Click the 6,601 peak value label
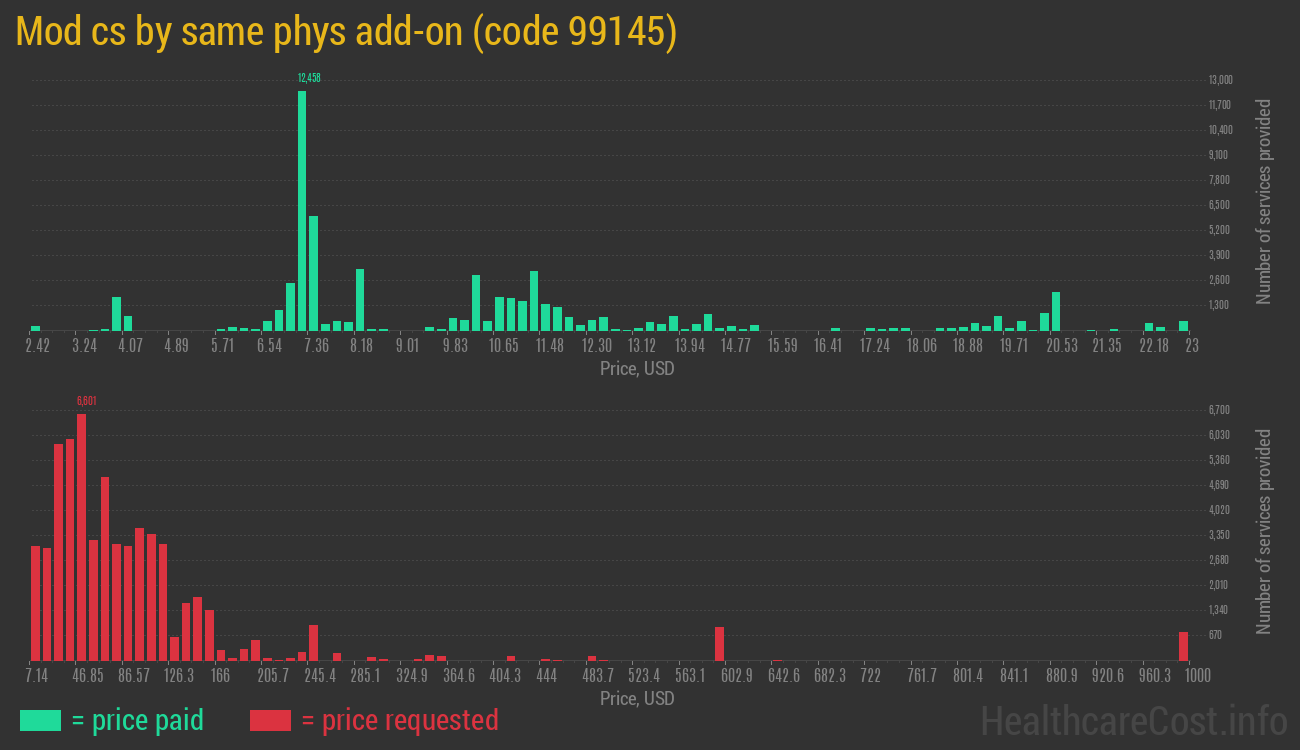 [x=87, y=401]
